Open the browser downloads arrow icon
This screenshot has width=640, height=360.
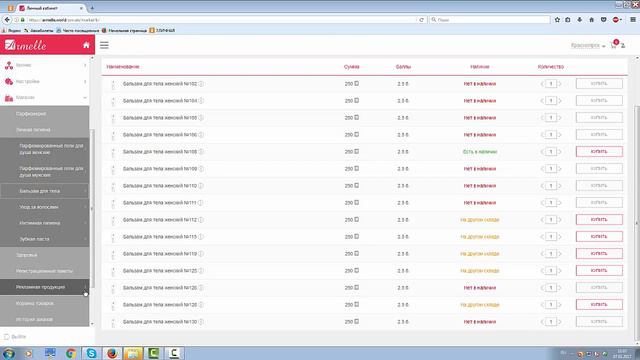(580, 20)
